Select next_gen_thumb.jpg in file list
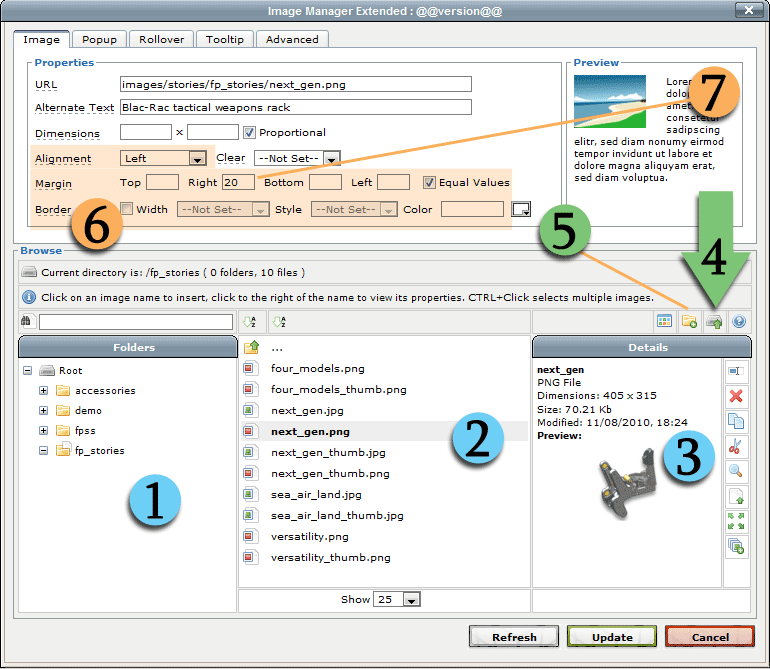This screenshot has height=669, width=770. tap(328, 452)
